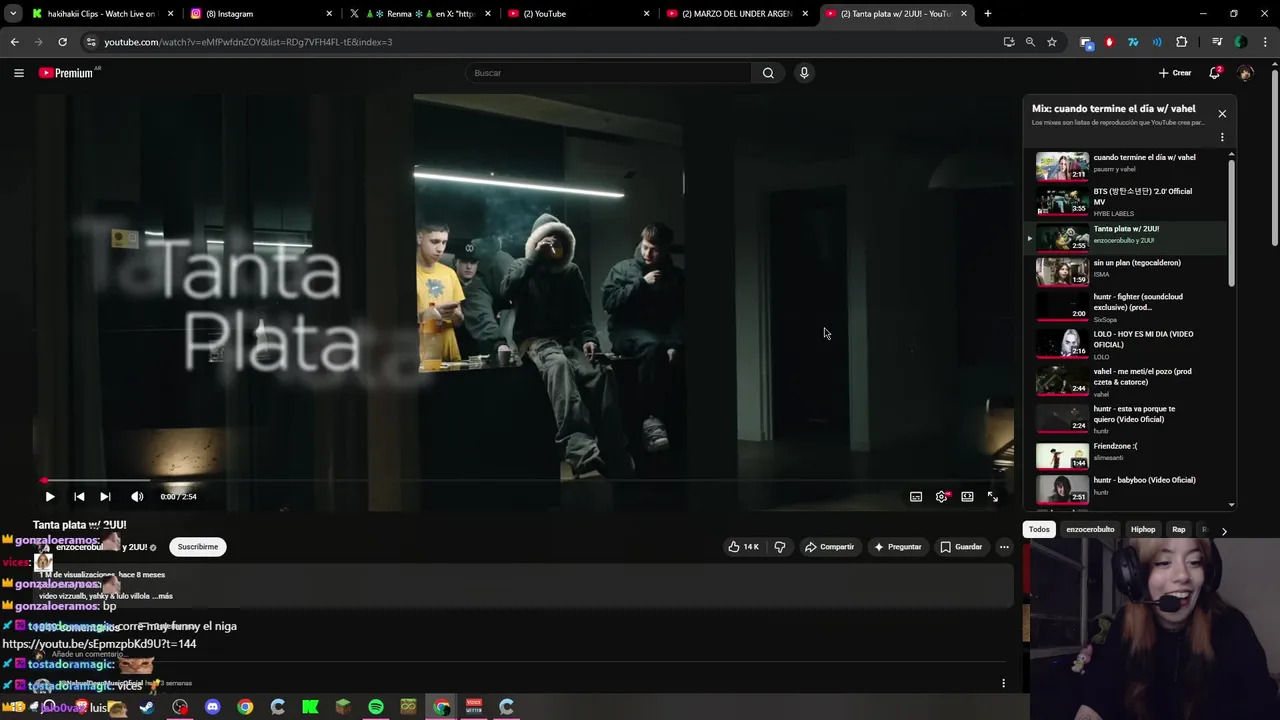Dislike the video
Screen dimensions: 1280x720
[x=780, y=547]
